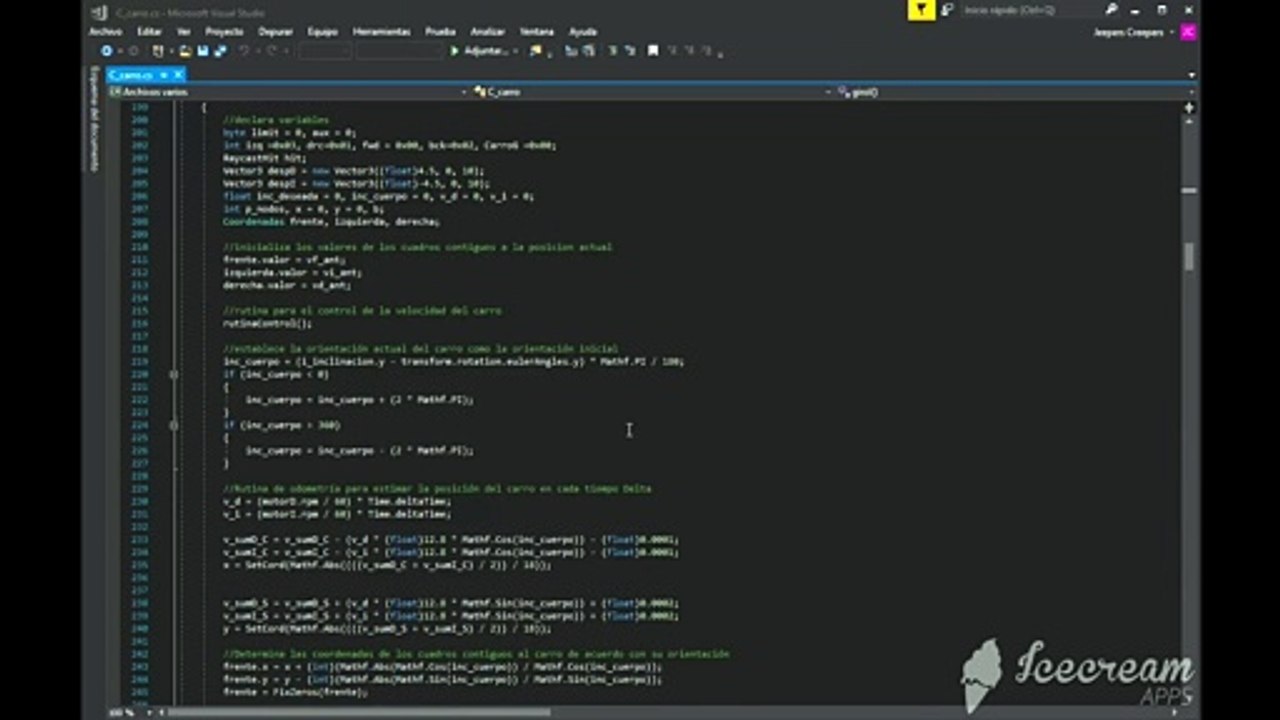1280x720 pixels.
Task: Open the feedback icon beside the flag
Action: 947,10
